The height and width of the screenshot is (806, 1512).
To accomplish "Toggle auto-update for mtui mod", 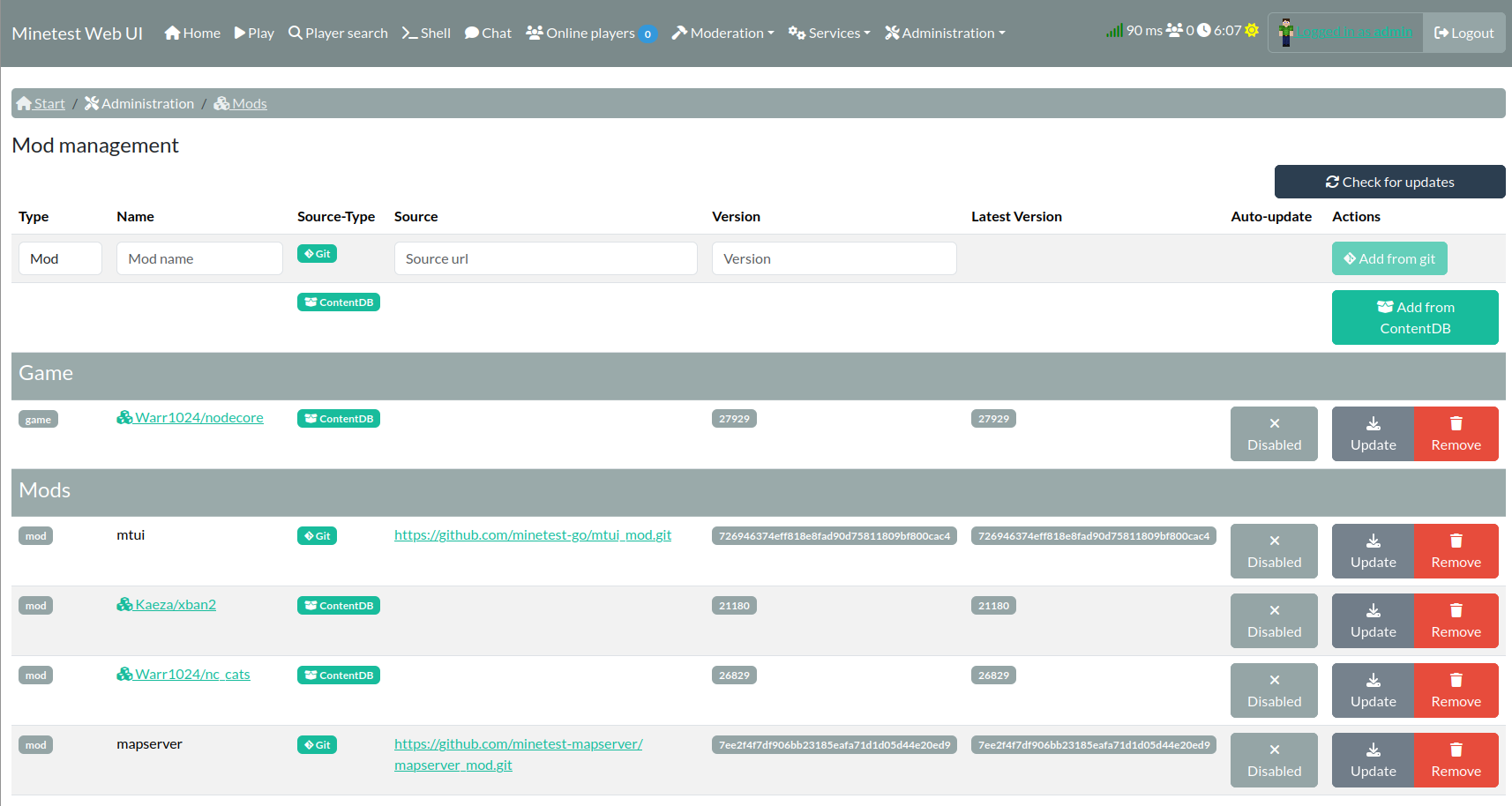I will pyautogui.click(x=1274, y=551).
